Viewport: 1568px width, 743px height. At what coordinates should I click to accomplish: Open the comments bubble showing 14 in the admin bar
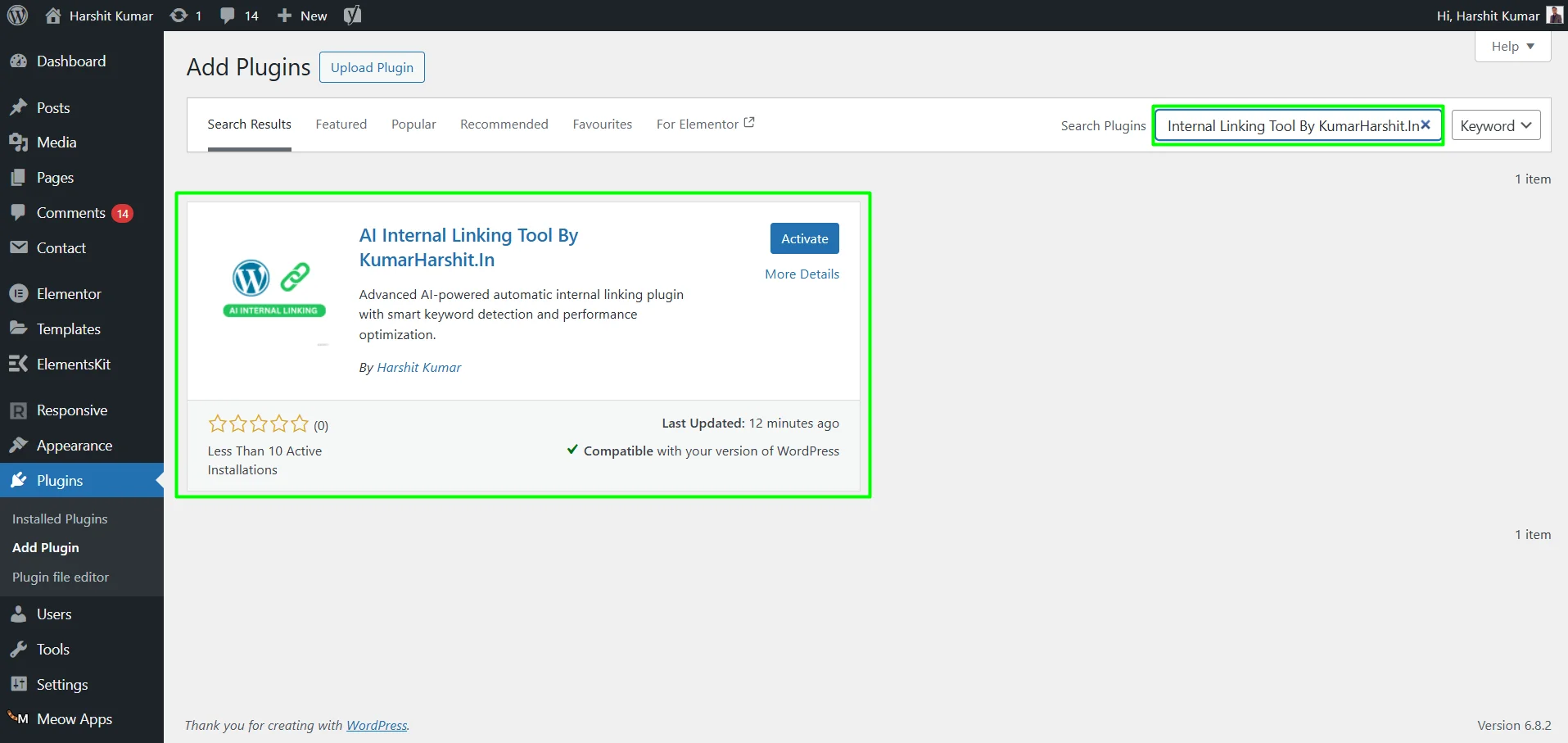228,16
